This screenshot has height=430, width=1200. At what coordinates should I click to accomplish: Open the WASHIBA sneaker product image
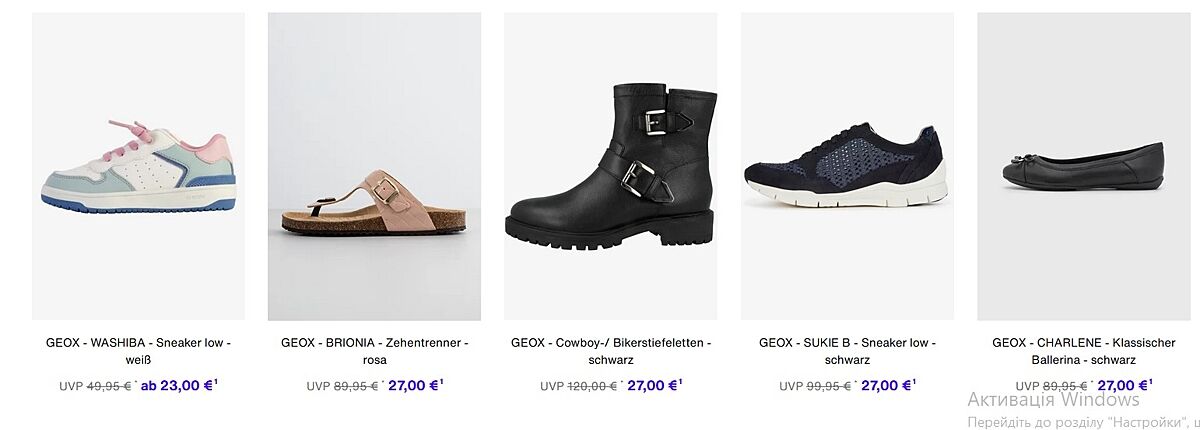[138, 166]
